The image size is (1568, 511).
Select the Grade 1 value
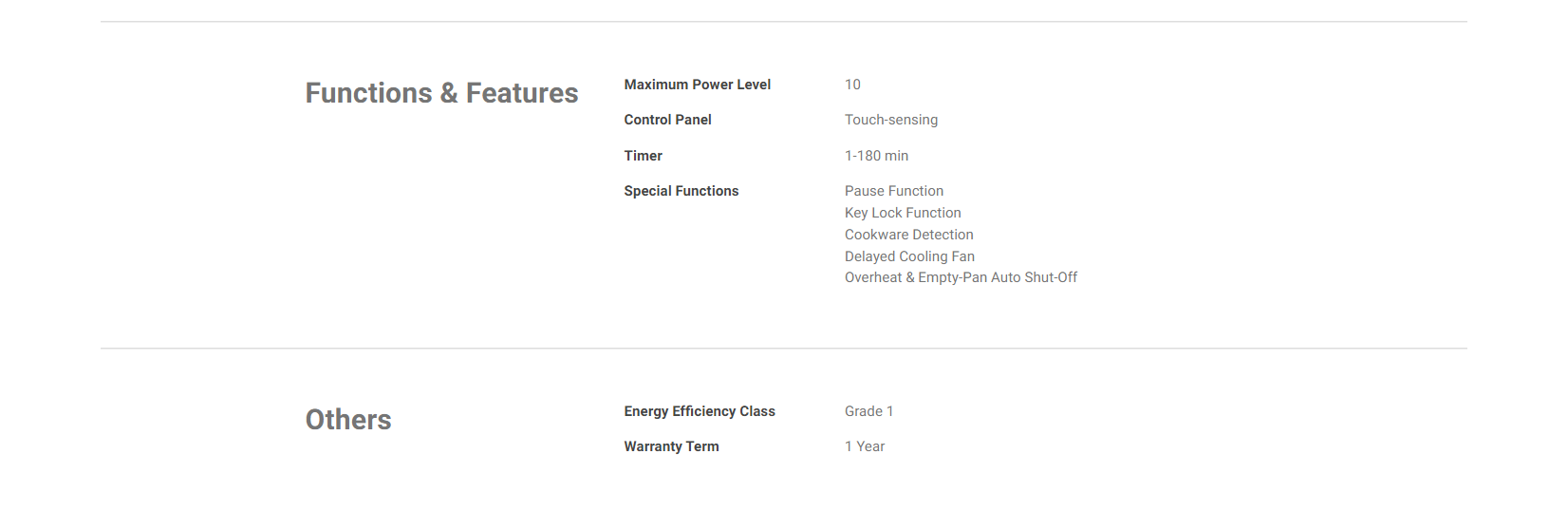coord(868,411)
